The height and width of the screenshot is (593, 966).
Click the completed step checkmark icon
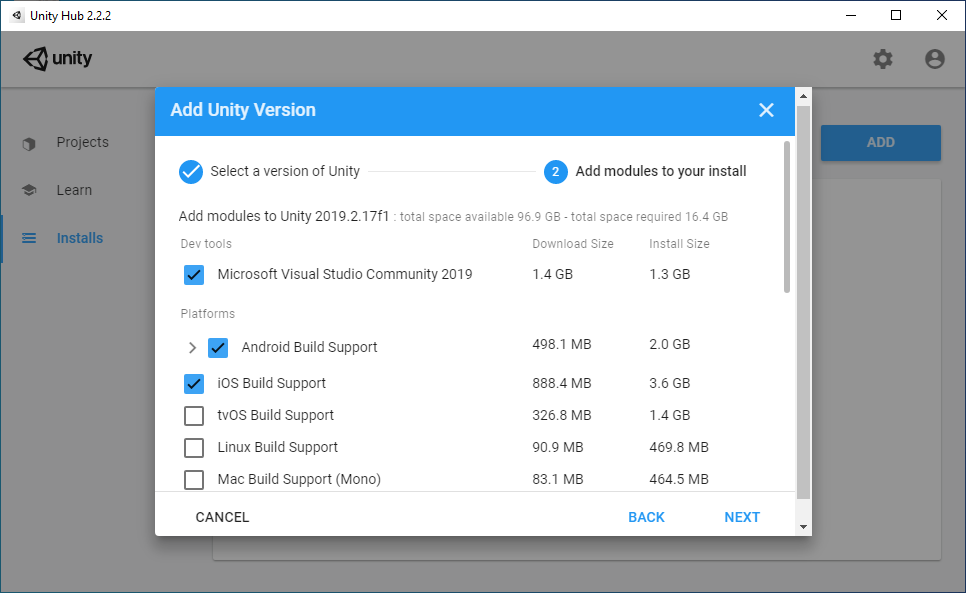[191, 172]
